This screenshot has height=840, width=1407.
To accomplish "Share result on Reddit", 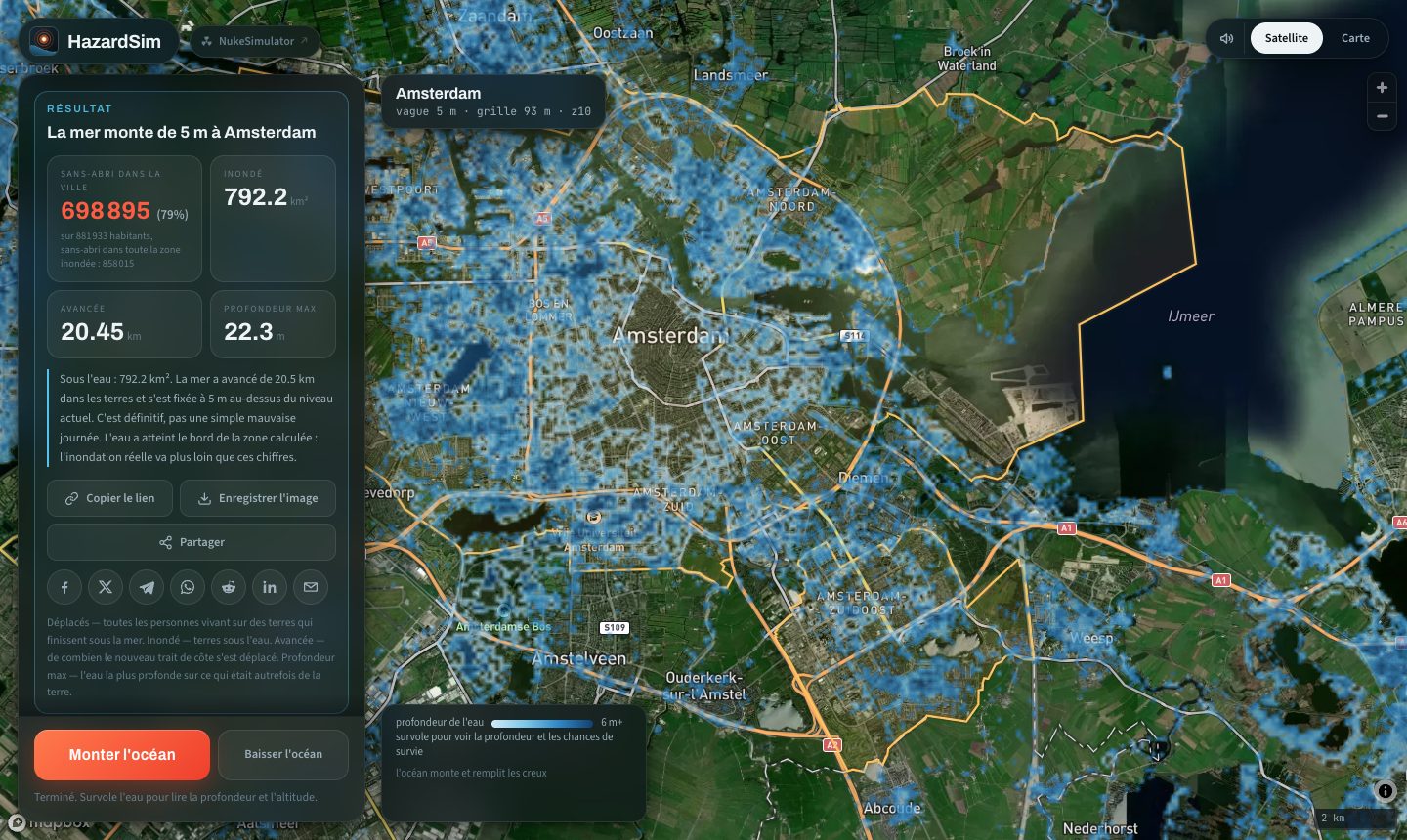I will coord(229,587).
